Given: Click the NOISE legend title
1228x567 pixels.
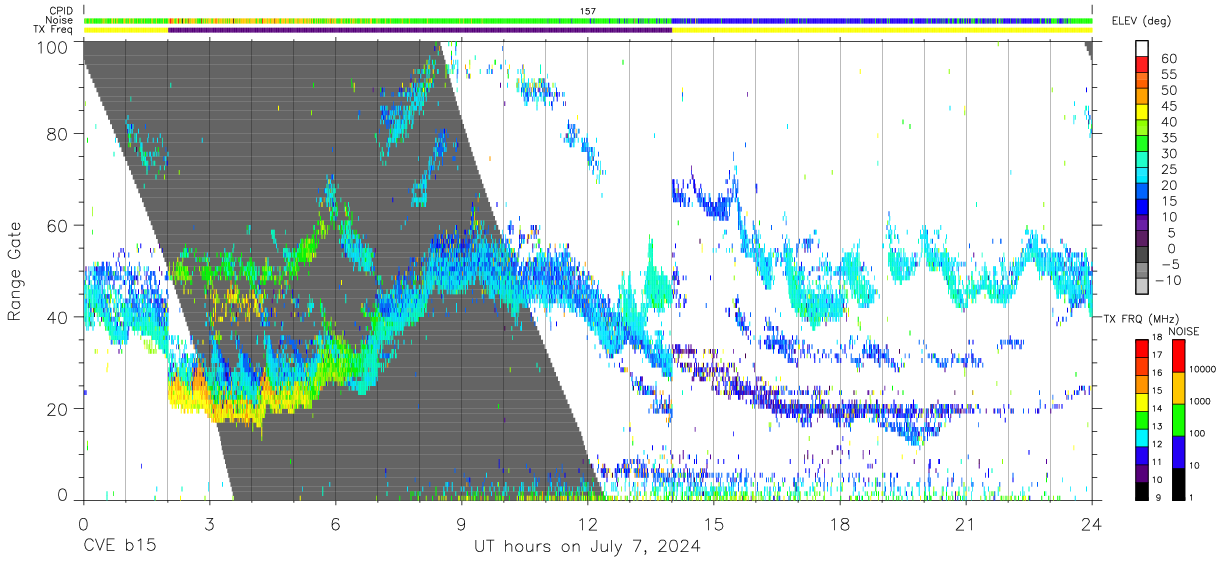Looking at the screenshot, I should pyautogui.click(x=1183, y=330).
